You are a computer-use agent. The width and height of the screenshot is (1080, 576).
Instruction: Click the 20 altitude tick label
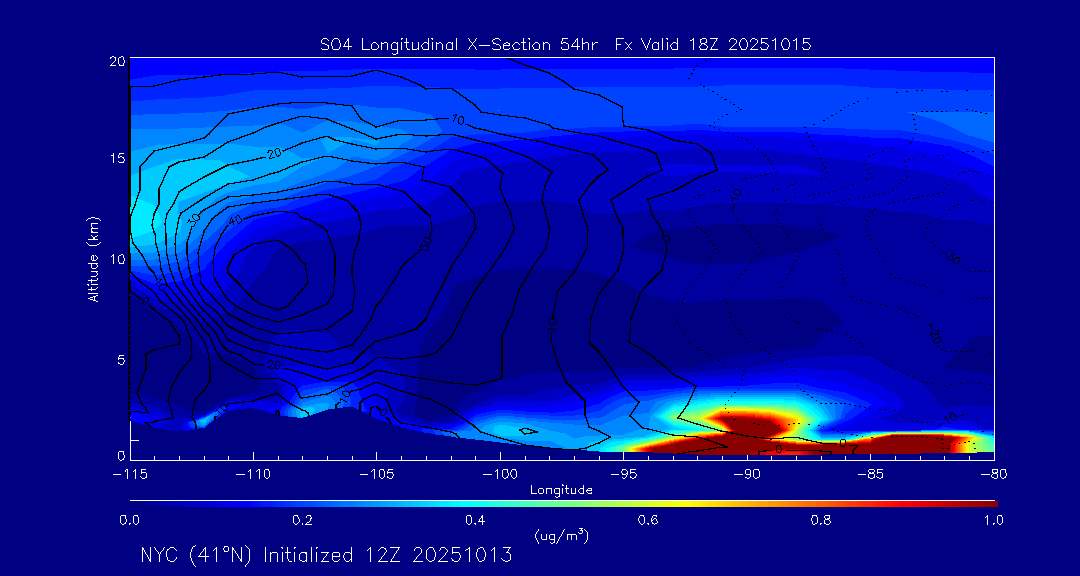point(117,61)
